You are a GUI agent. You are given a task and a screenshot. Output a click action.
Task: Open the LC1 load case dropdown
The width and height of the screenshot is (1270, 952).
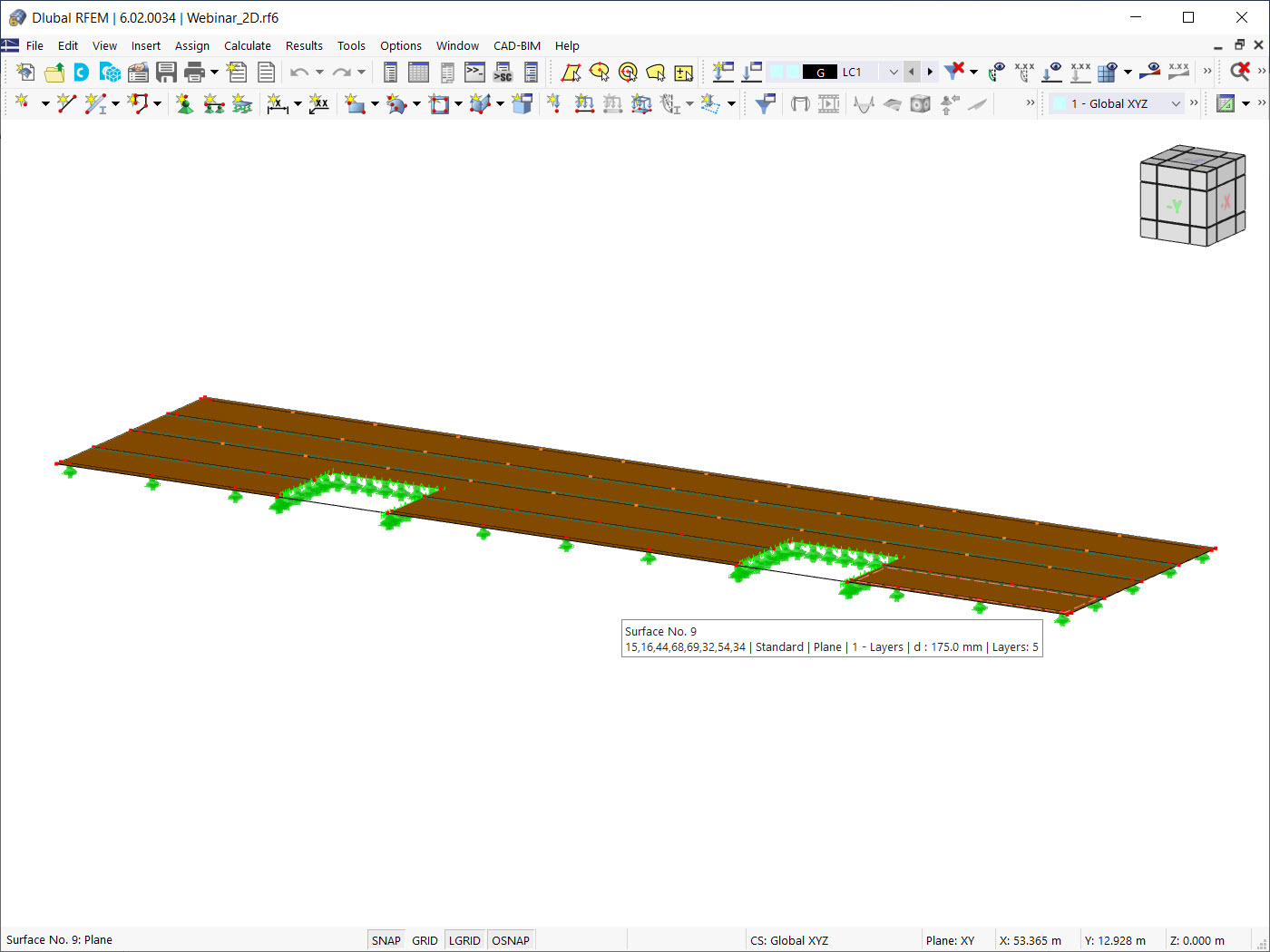click(x=893, y=73)
